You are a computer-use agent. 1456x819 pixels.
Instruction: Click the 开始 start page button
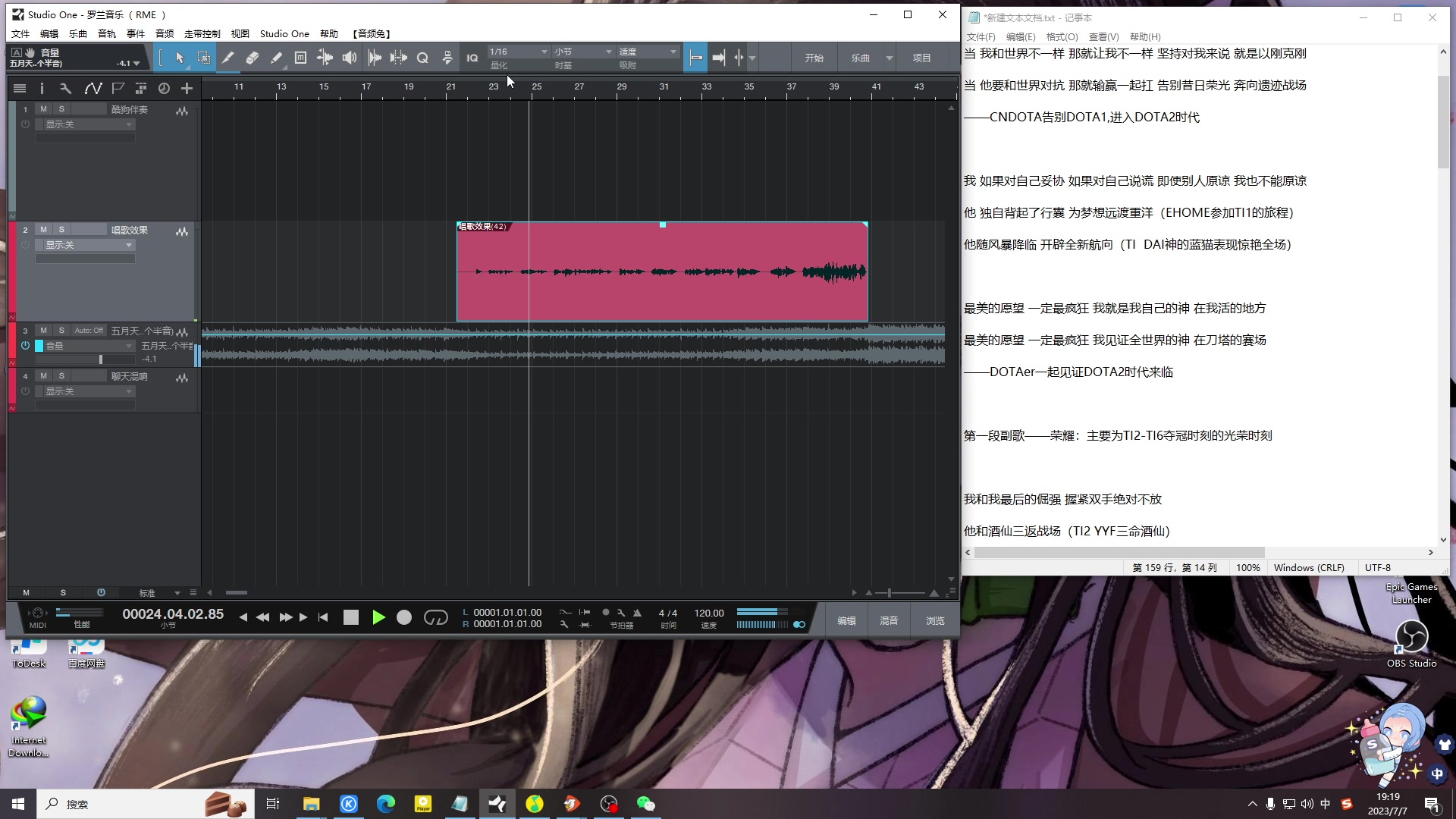coord(814,58)
